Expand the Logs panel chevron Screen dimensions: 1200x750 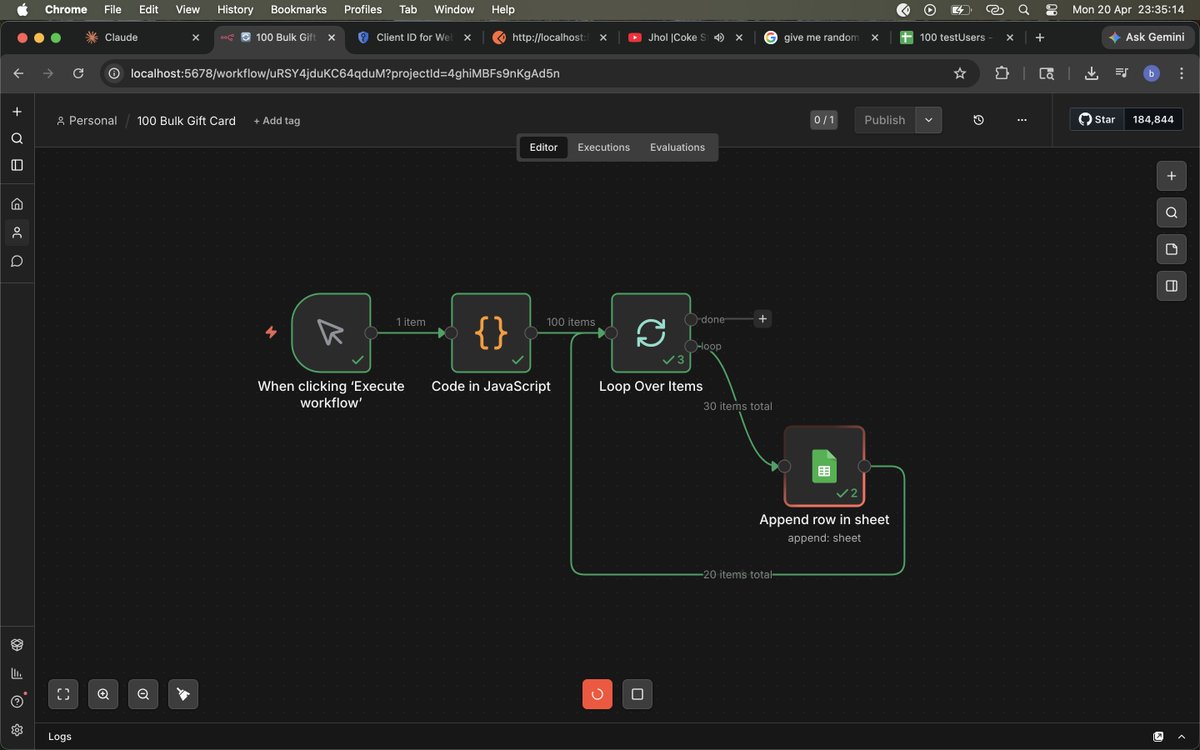(1183, 736)
